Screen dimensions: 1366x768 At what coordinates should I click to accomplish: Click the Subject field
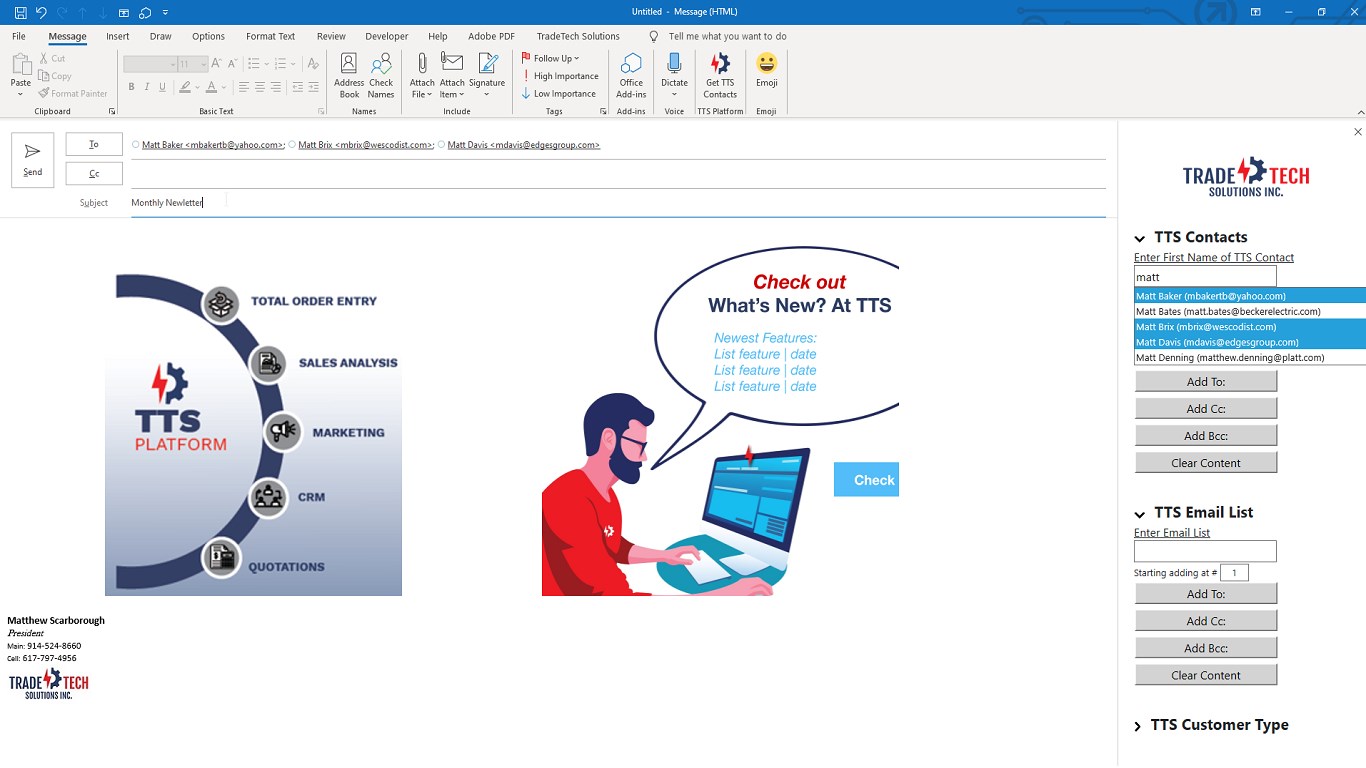(618, 202)
